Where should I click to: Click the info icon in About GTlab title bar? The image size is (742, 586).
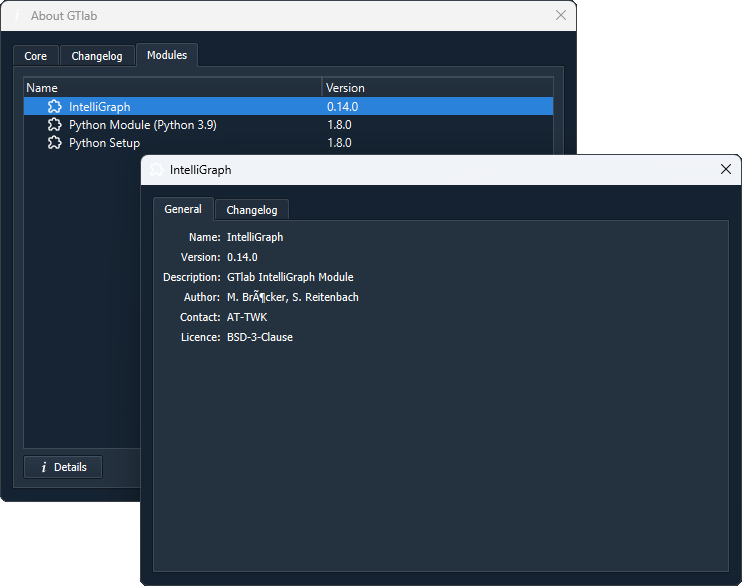click(17, 16)
